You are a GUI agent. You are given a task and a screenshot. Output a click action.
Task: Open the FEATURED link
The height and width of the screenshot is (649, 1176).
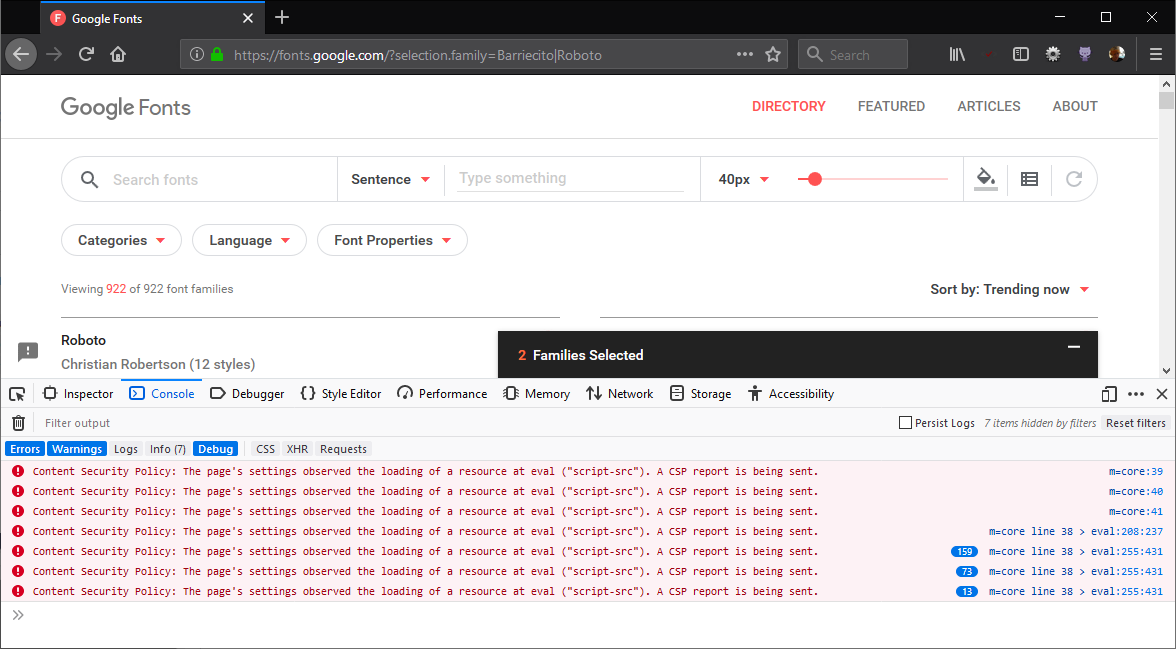click(x=891, y=105)
